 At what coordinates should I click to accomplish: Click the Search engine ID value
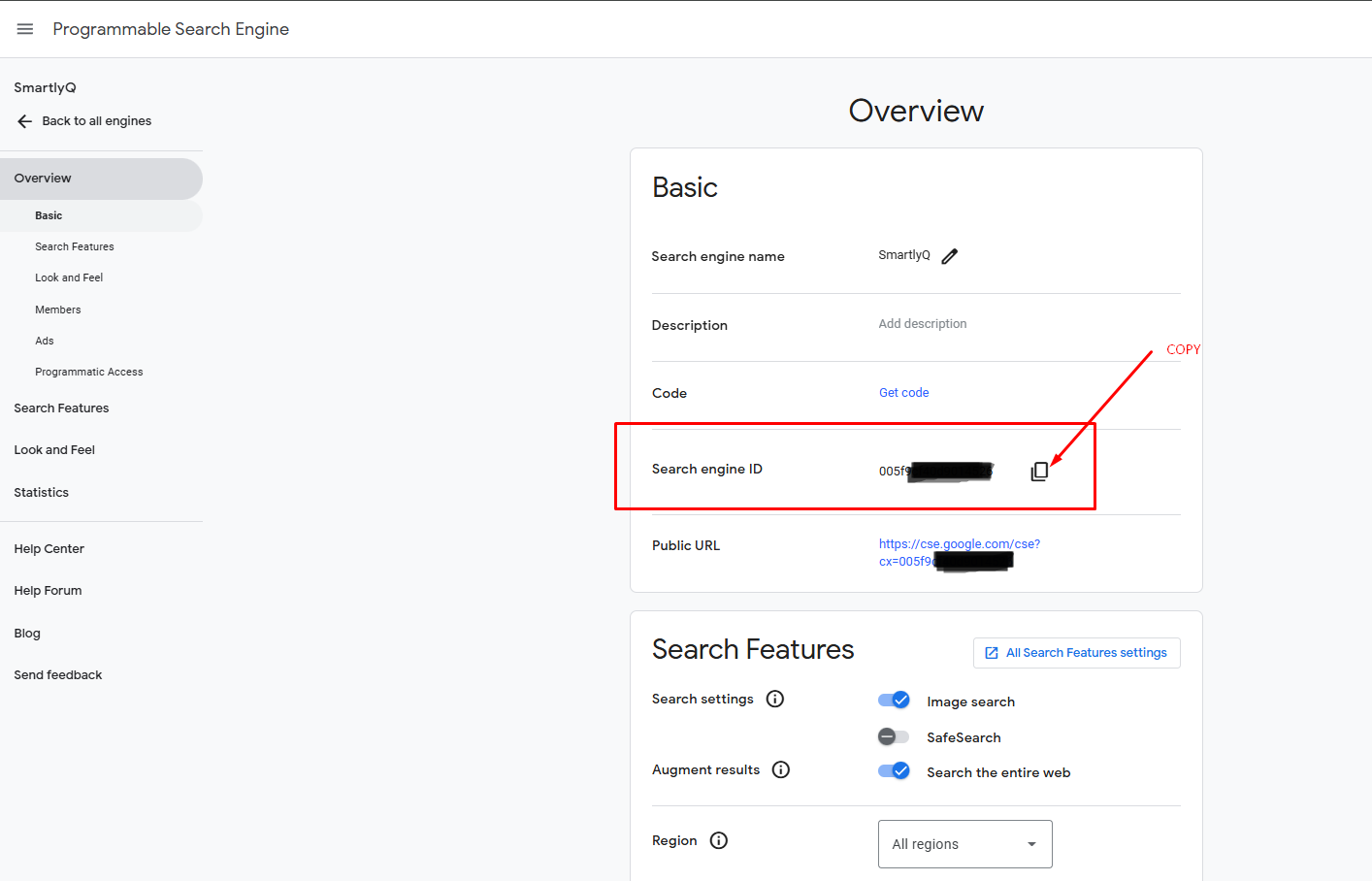tap(936, 472)
